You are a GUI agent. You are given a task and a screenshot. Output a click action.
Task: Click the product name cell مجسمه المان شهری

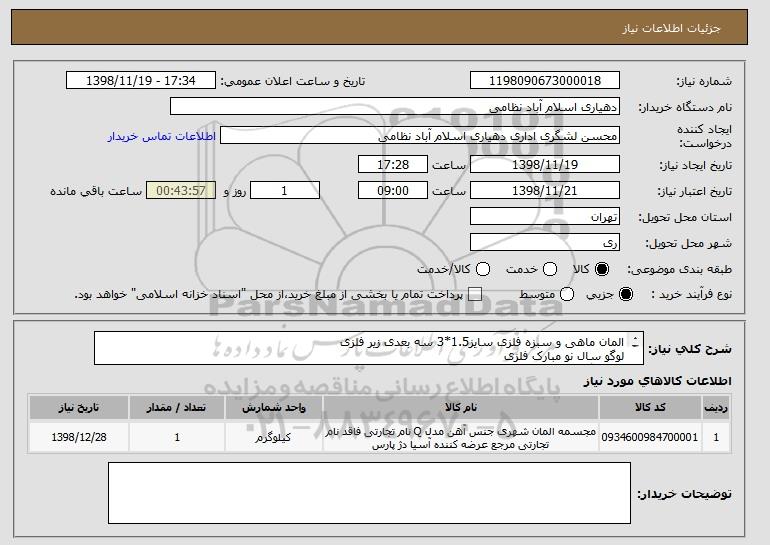pos(461,437)
